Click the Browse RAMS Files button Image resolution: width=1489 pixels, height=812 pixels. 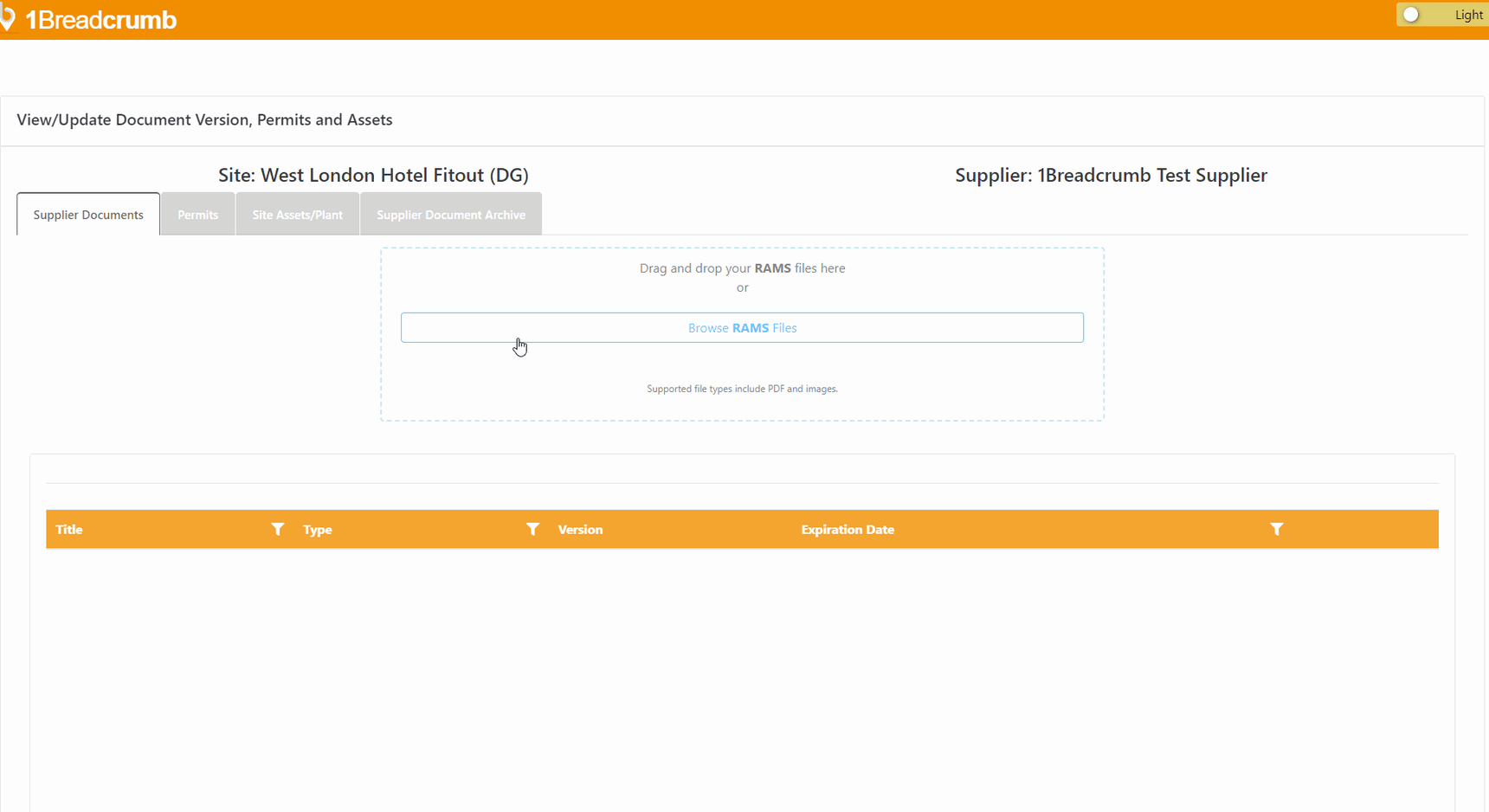click(742, 327)
